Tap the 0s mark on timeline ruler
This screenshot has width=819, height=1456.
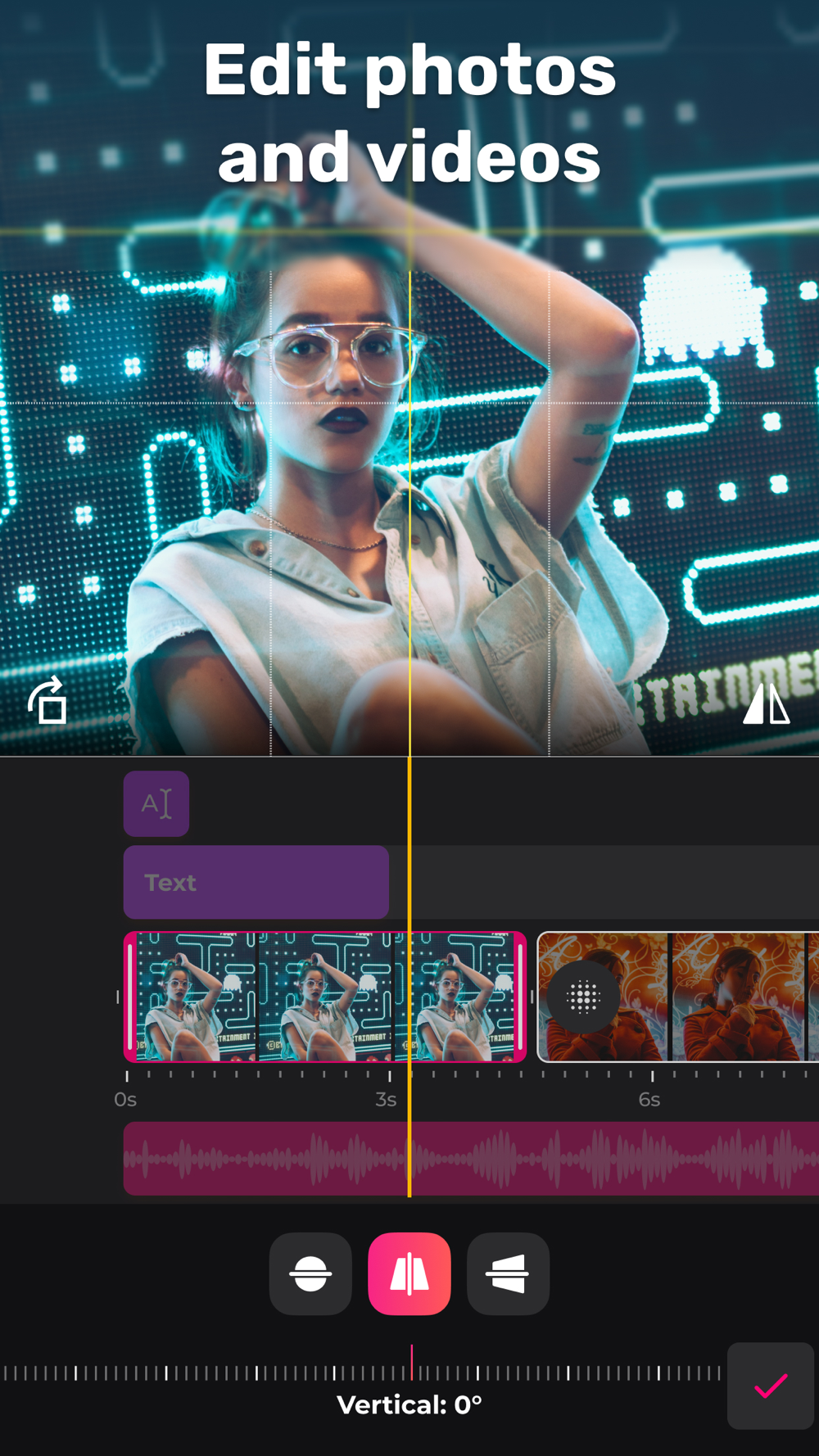click(125, 1099)
